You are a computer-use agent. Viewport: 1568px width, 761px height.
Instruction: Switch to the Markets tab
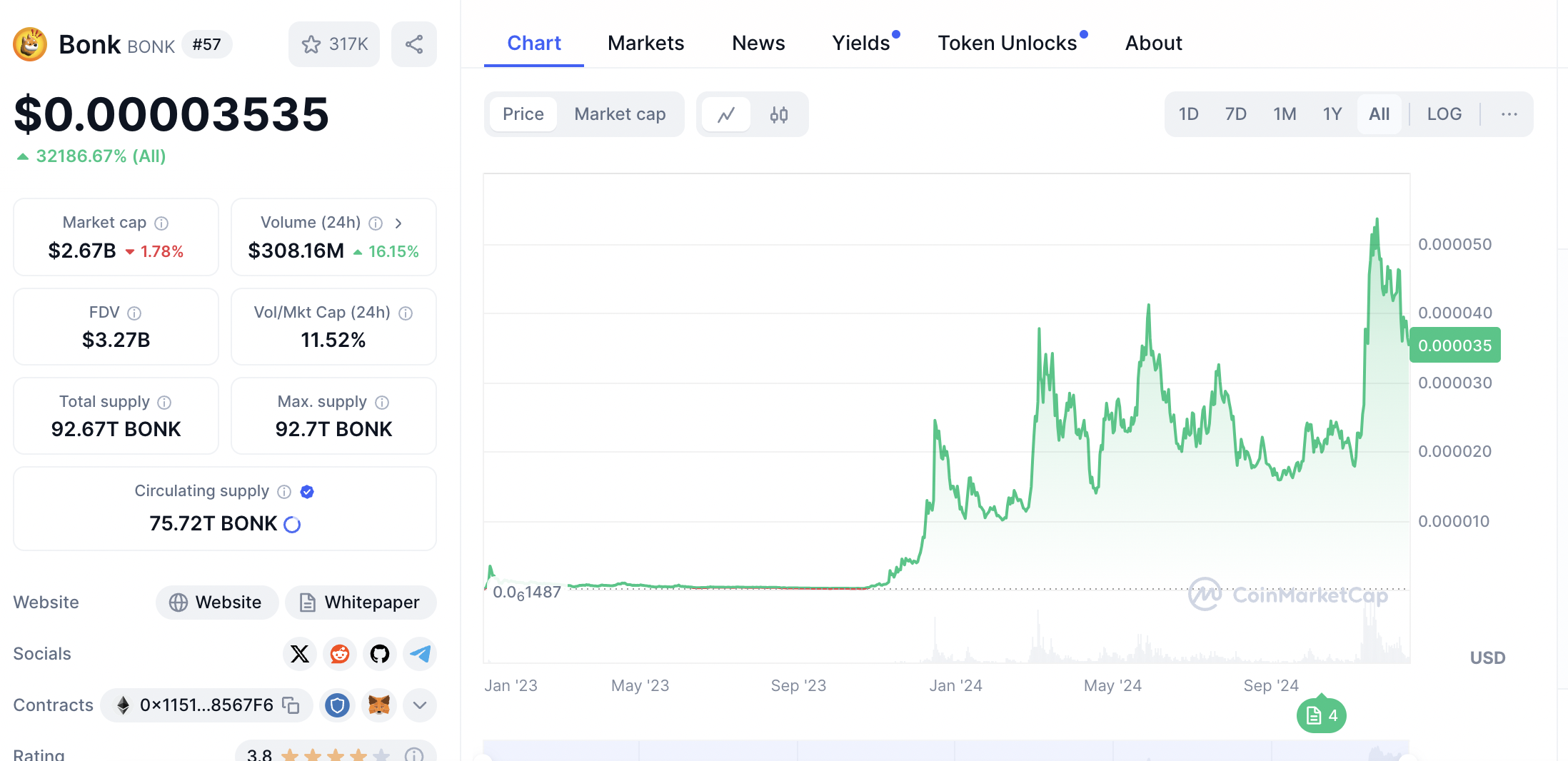(645, 43)
